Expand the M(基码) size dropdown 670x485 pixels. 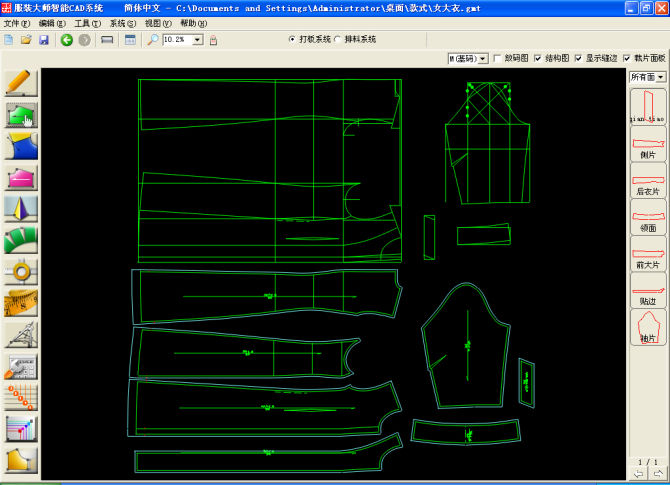pos(483,59)
